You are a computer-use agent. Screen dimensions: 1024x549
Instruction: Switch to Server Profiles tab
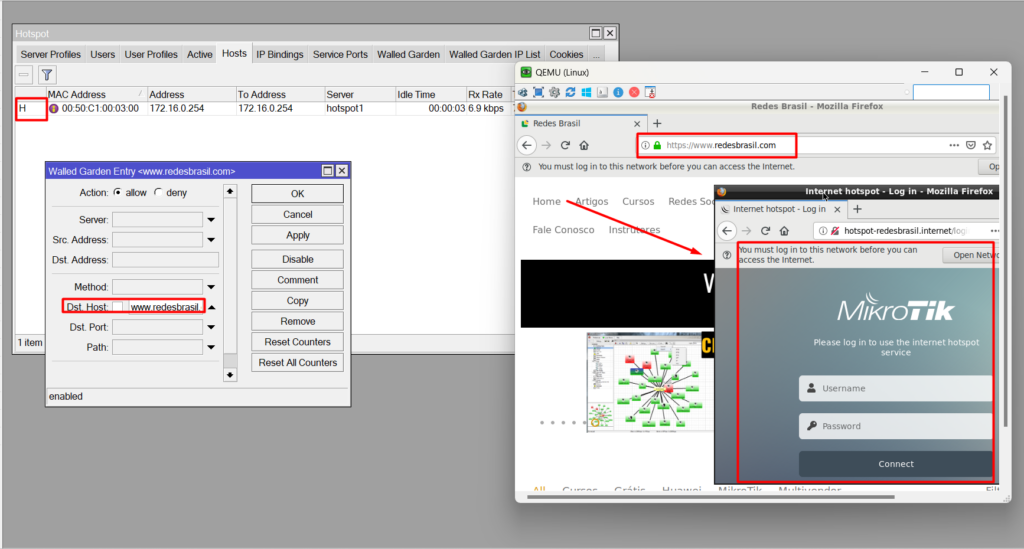50,54
